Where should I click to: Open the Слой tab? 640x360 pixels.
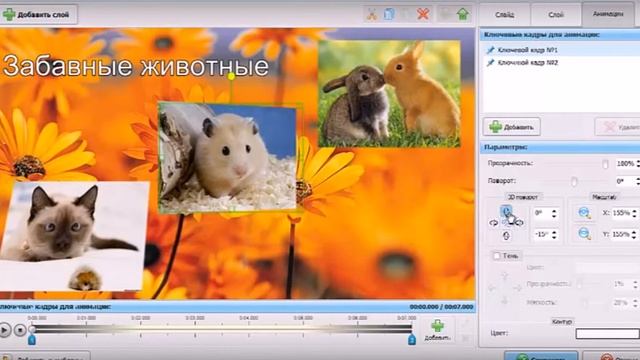556,15
